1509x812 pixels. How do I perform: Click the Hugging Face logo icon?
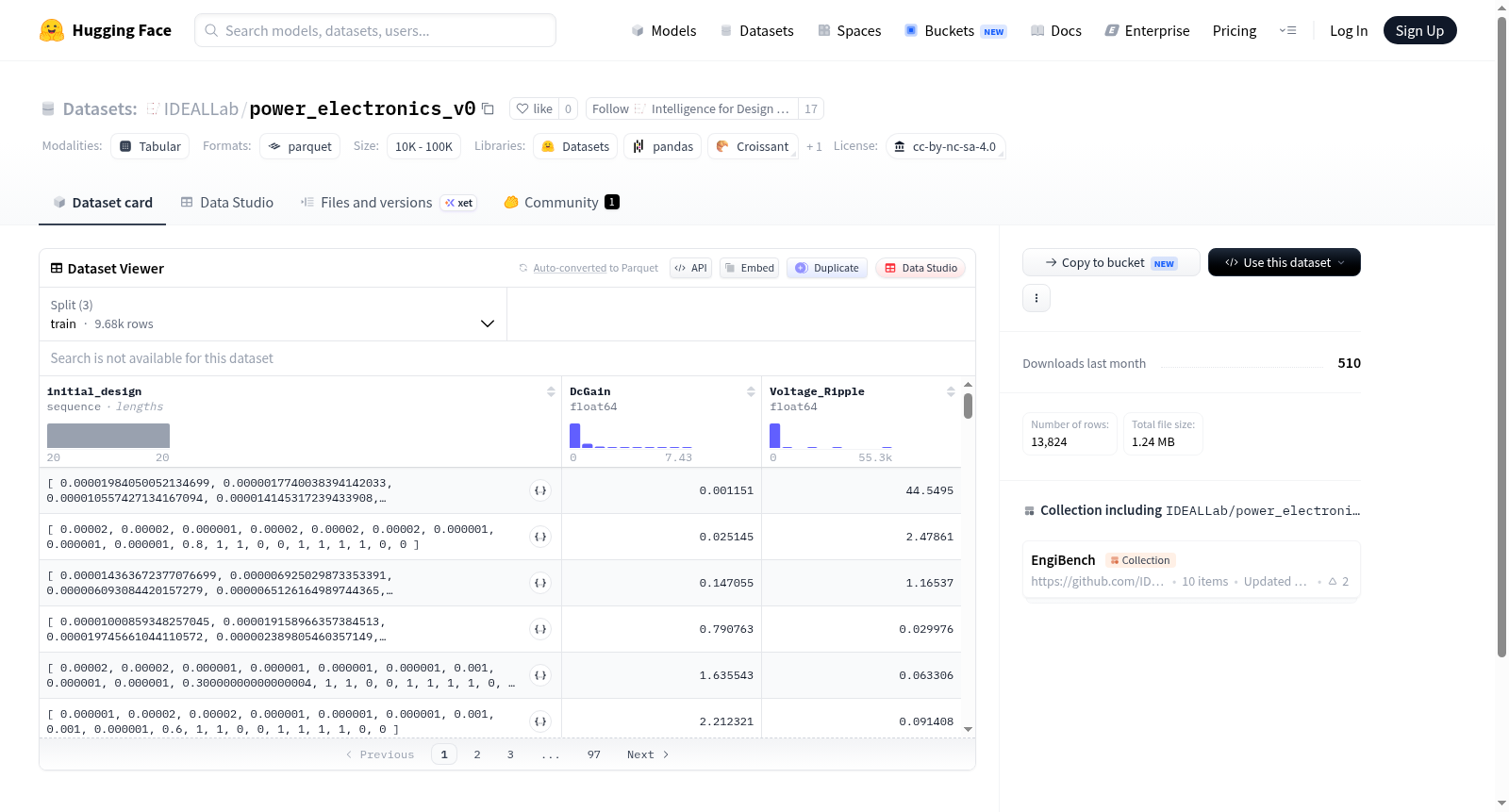[x=52, y=30]
